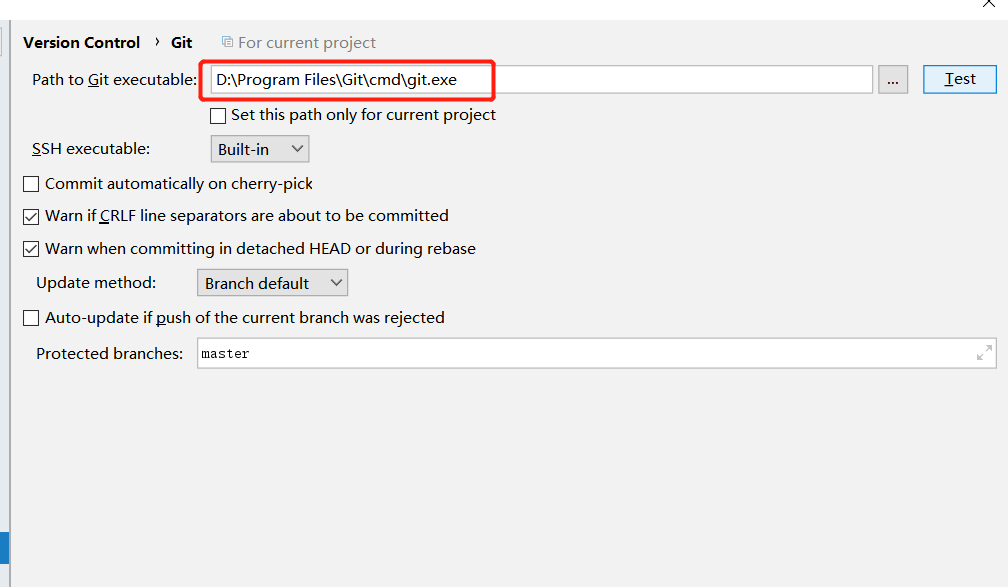Image resolution: width=1008 pixels, height=587 pixels.
Task: Open the Update method dropdown
Action: [x=272, y=282]
